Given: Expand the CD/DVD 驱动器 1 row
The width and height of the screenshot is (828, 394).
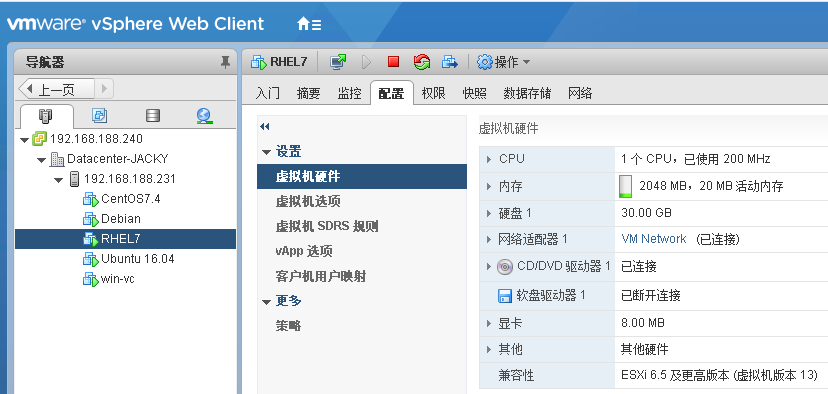Looking at the screenshot, I should [x=489, y=266].
